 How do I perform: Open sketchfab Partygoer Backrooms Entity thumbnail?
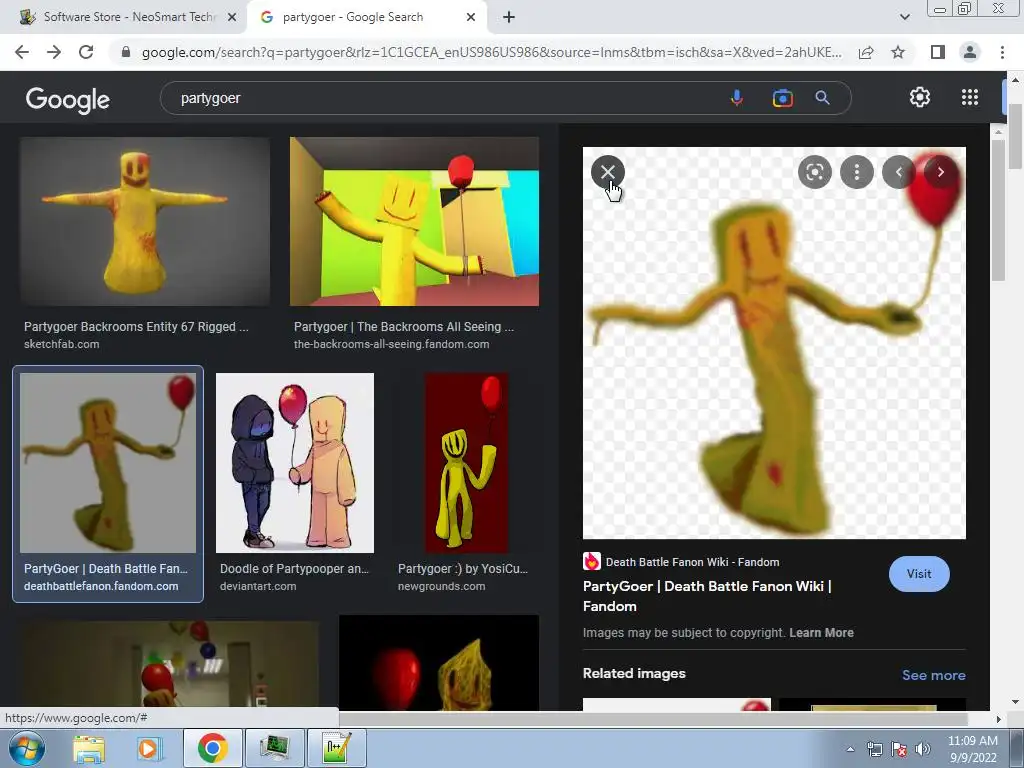coord(144,221)
